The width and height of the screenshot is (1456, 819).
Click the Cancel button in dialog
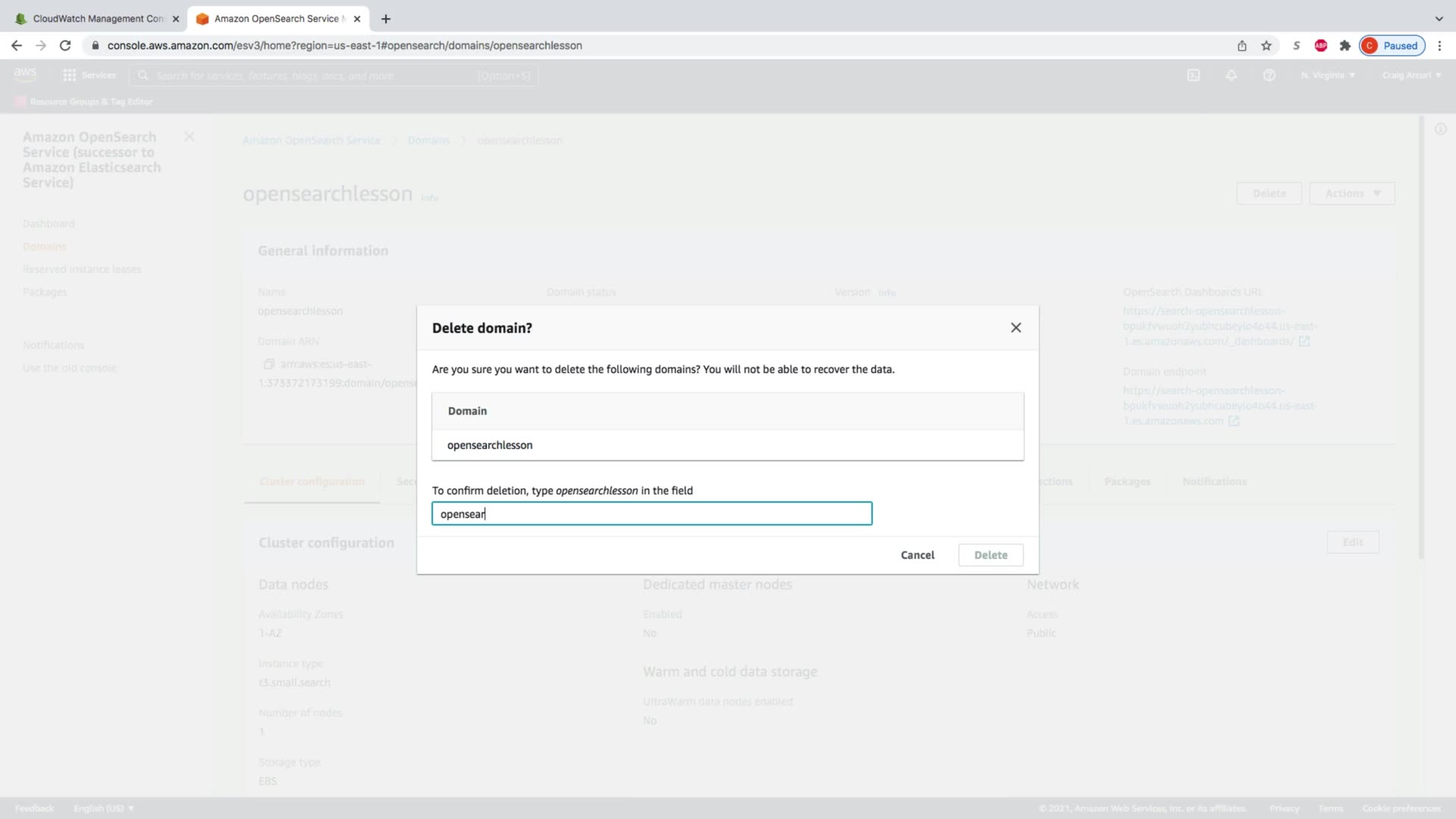(x=917, y=555)
